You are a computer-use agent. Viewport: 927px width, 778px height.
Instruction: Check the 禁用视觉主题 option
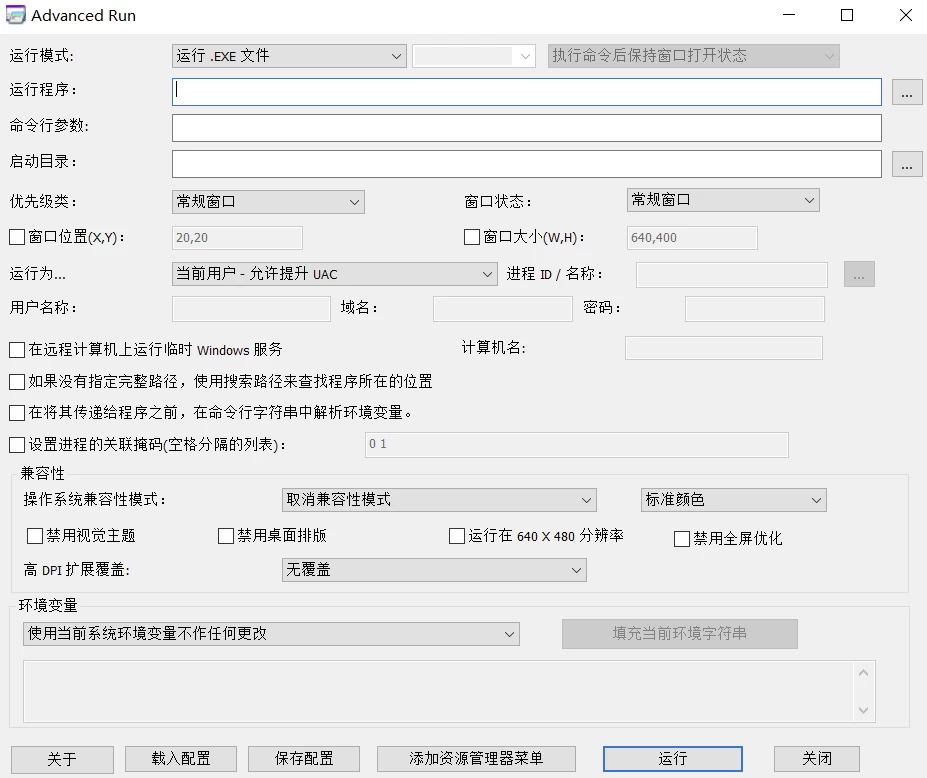click(35, 536)
